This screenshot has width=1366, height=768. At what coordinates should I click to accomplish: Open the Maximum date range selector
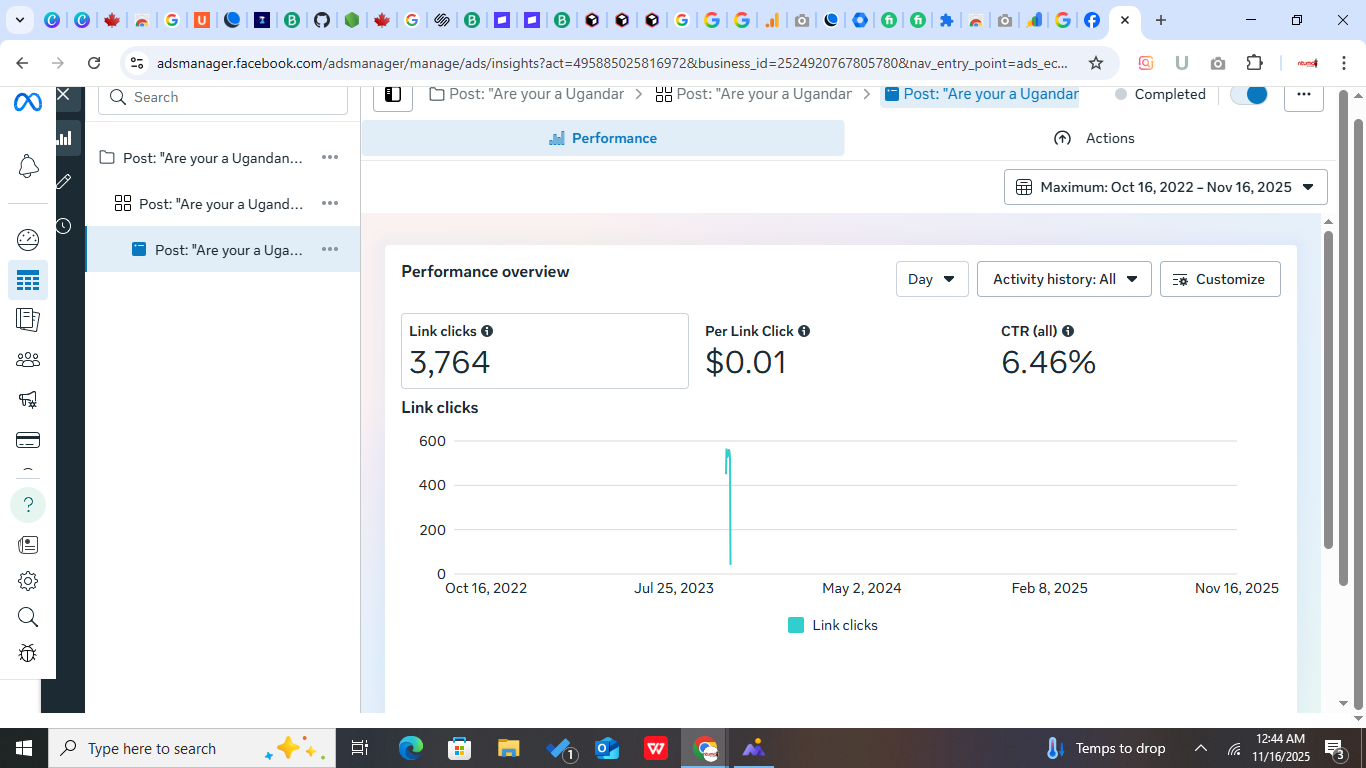1164,187
